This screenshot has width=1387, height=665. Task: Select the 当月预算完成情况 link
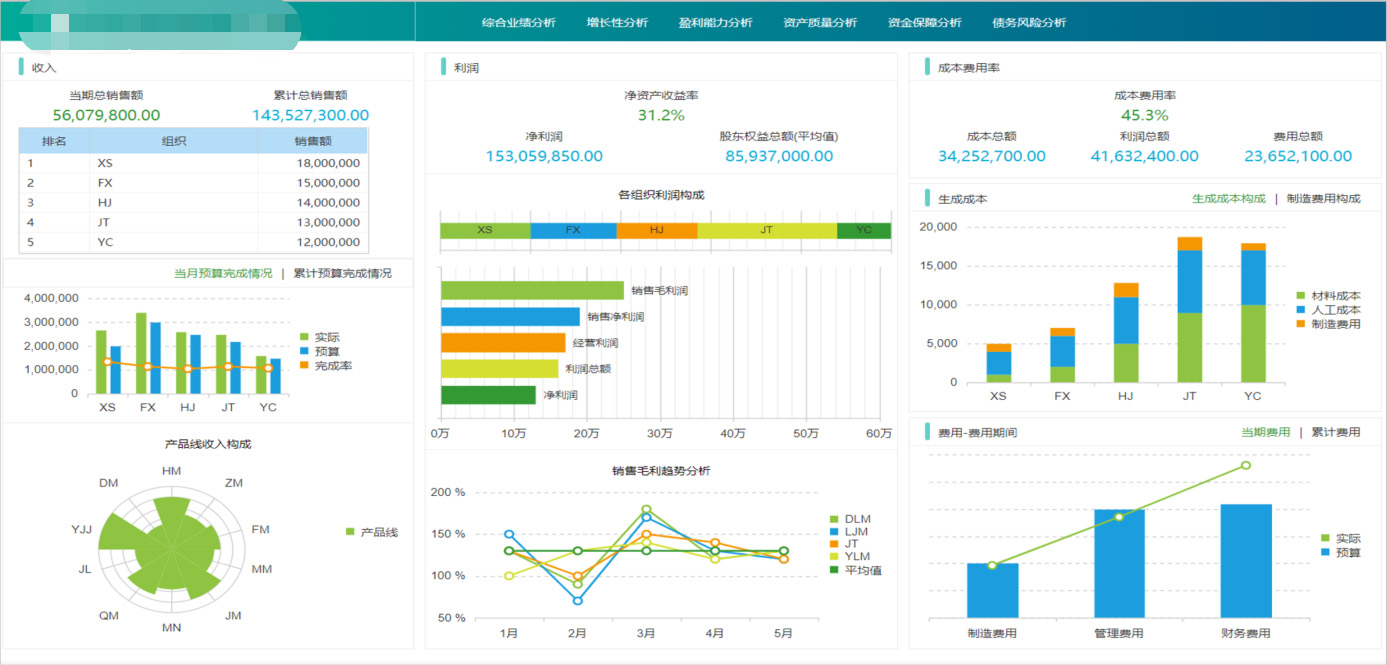pyautogui.click(x=222, y=273)
